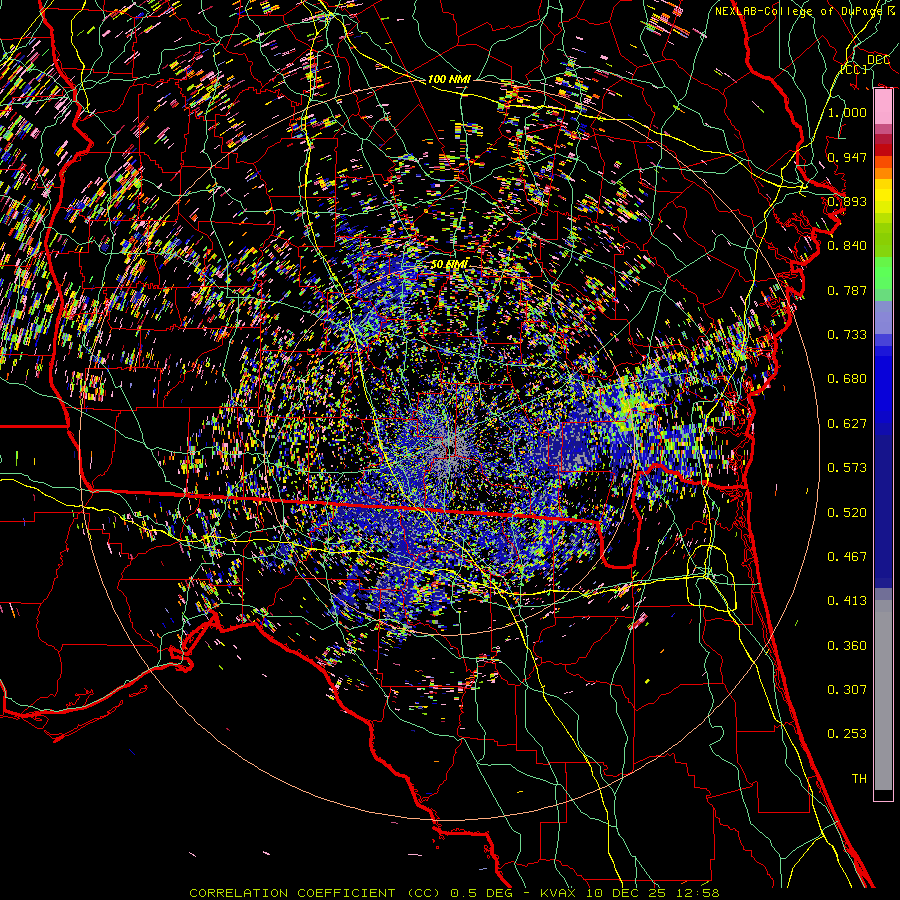The image size is (900, 900).
Task: Click the 0.787 legend value
Action: point(847,290)
